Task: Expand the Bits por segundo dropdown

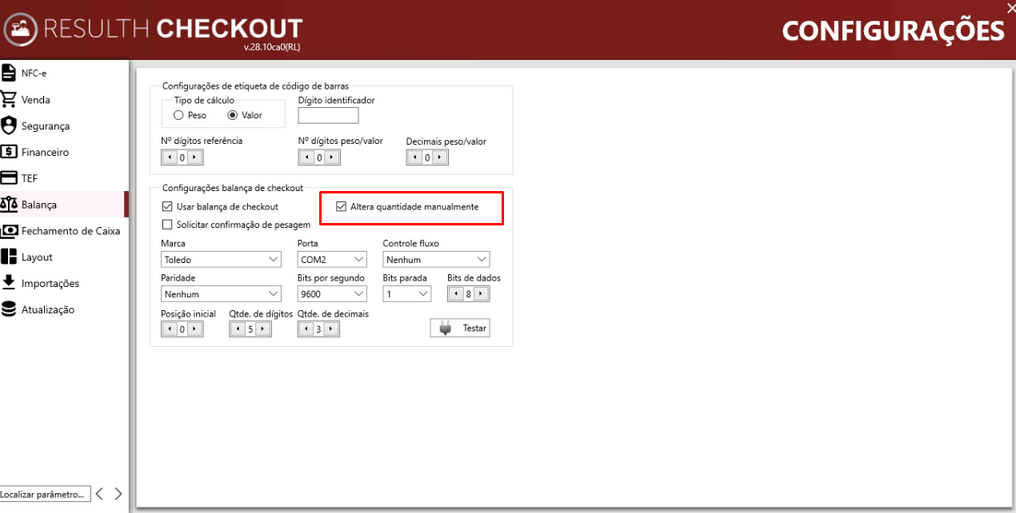Action: coord(332,294)
